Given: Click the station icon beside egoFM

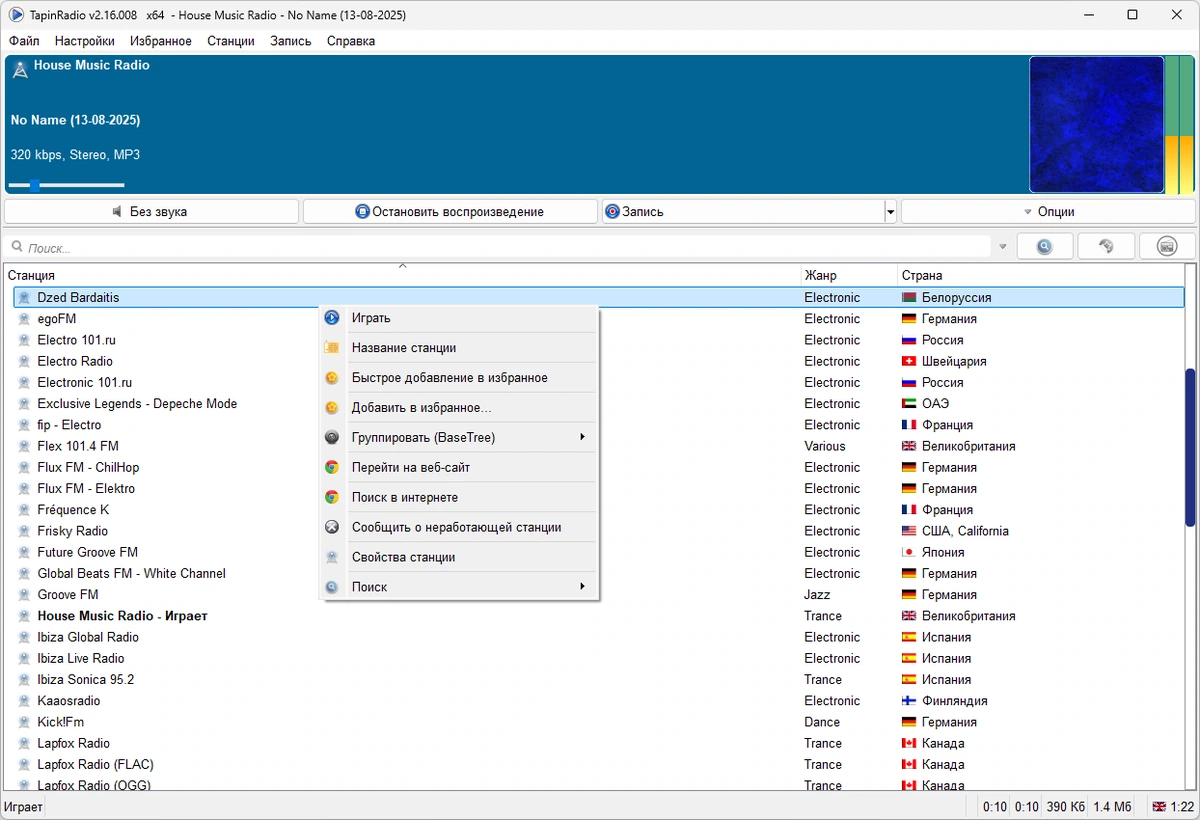Looking at the screenshot, I should [25, 319].
